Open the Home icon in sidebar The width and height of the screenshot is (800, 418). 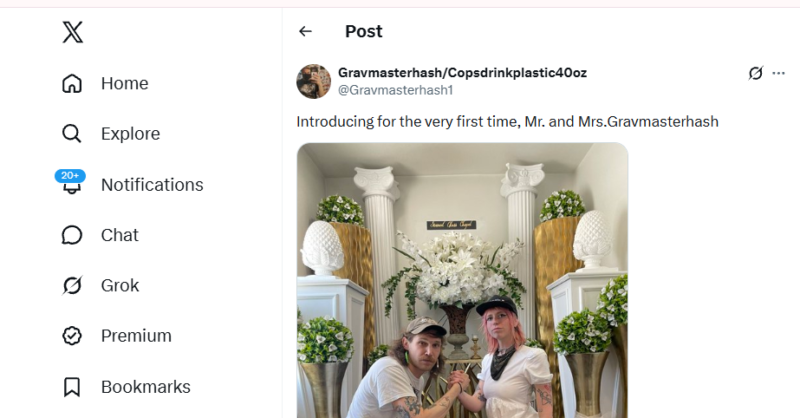click(x=72, y=83)
